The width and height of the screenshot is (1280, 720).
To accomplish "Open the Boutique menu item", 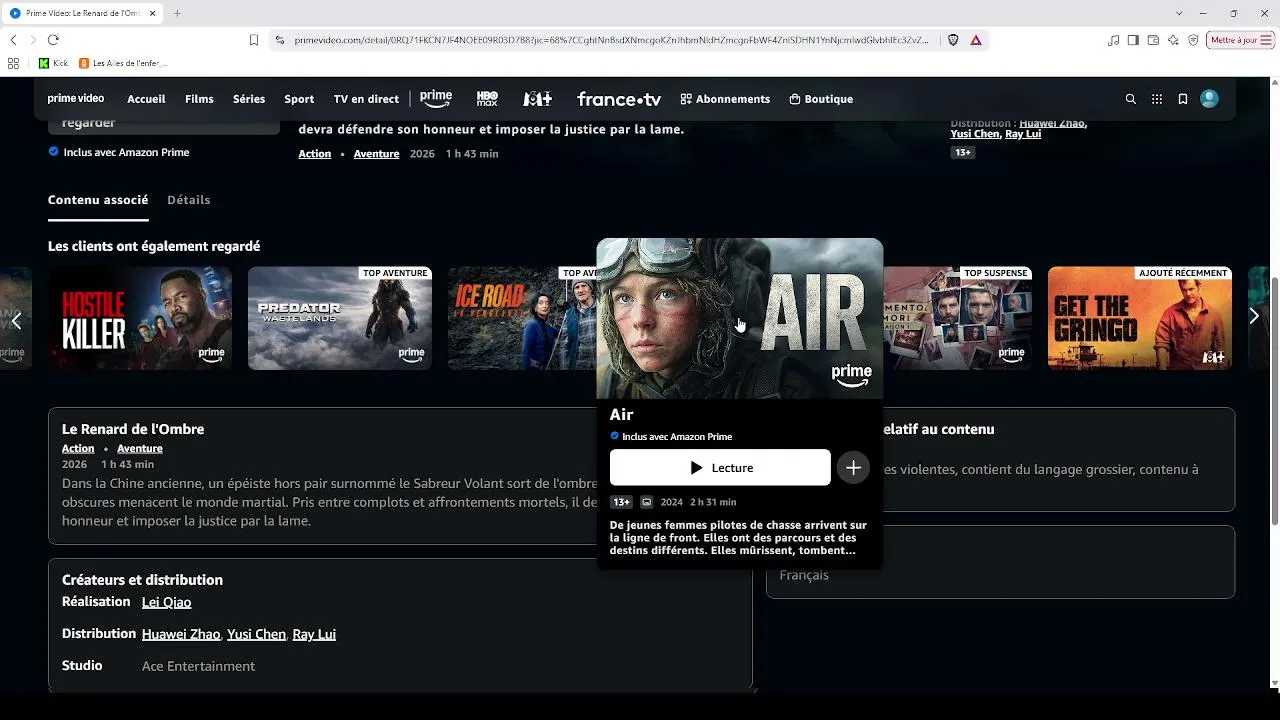I will [821, 99].
